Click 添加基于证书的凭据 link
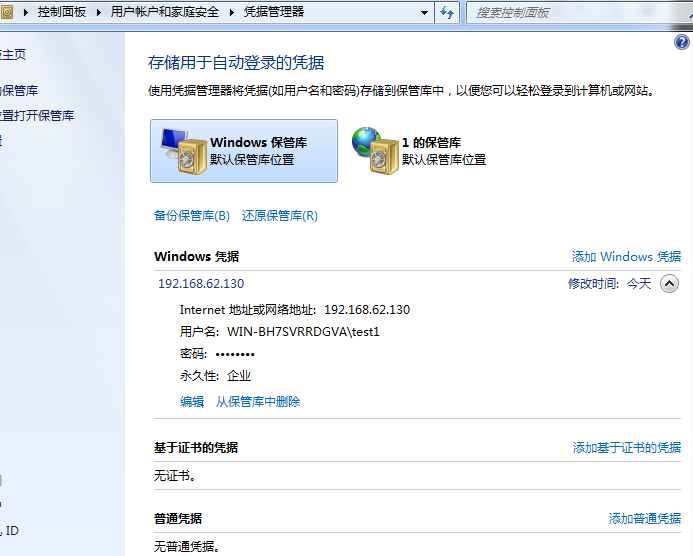Image resolution: width=693 pixels, height=556 pixels. pyautogui.click(x=627, y=448)
